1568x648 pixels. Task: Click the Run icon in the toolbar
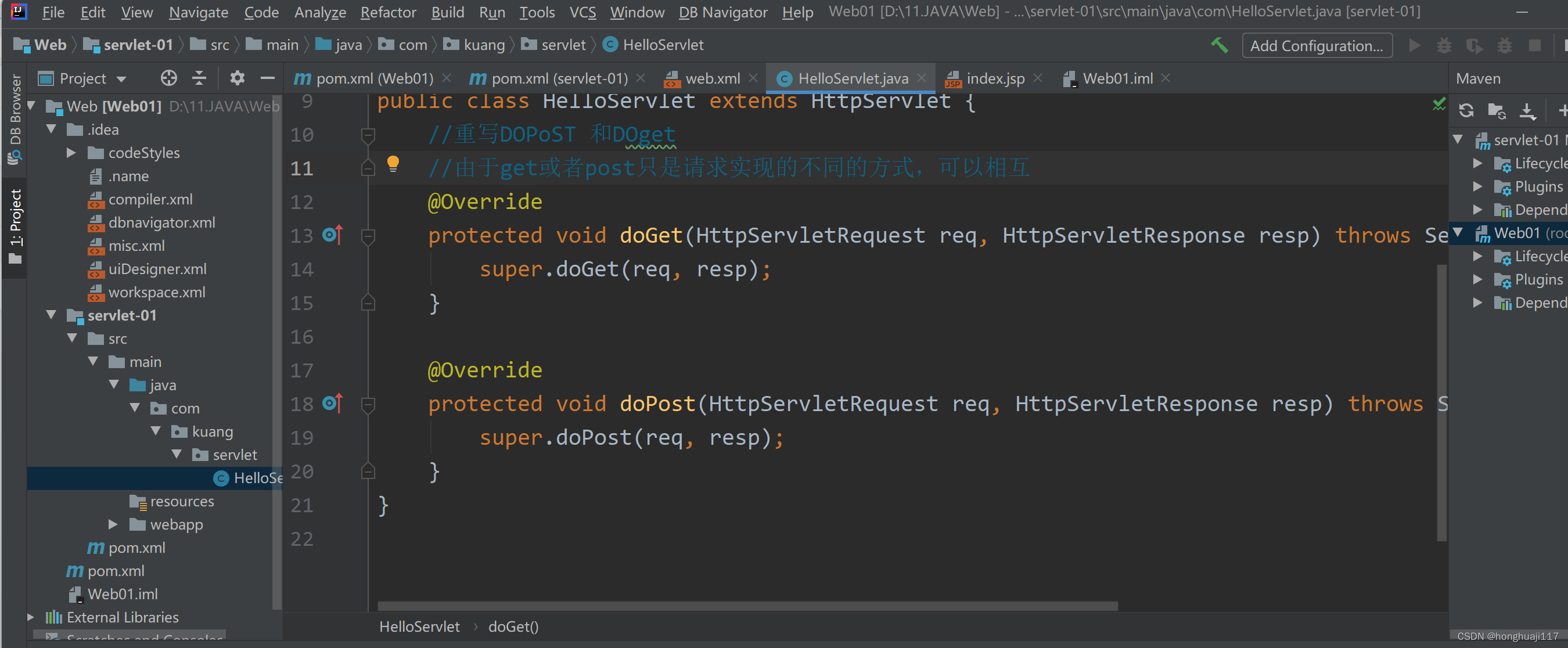click(x=1415, y=45)
